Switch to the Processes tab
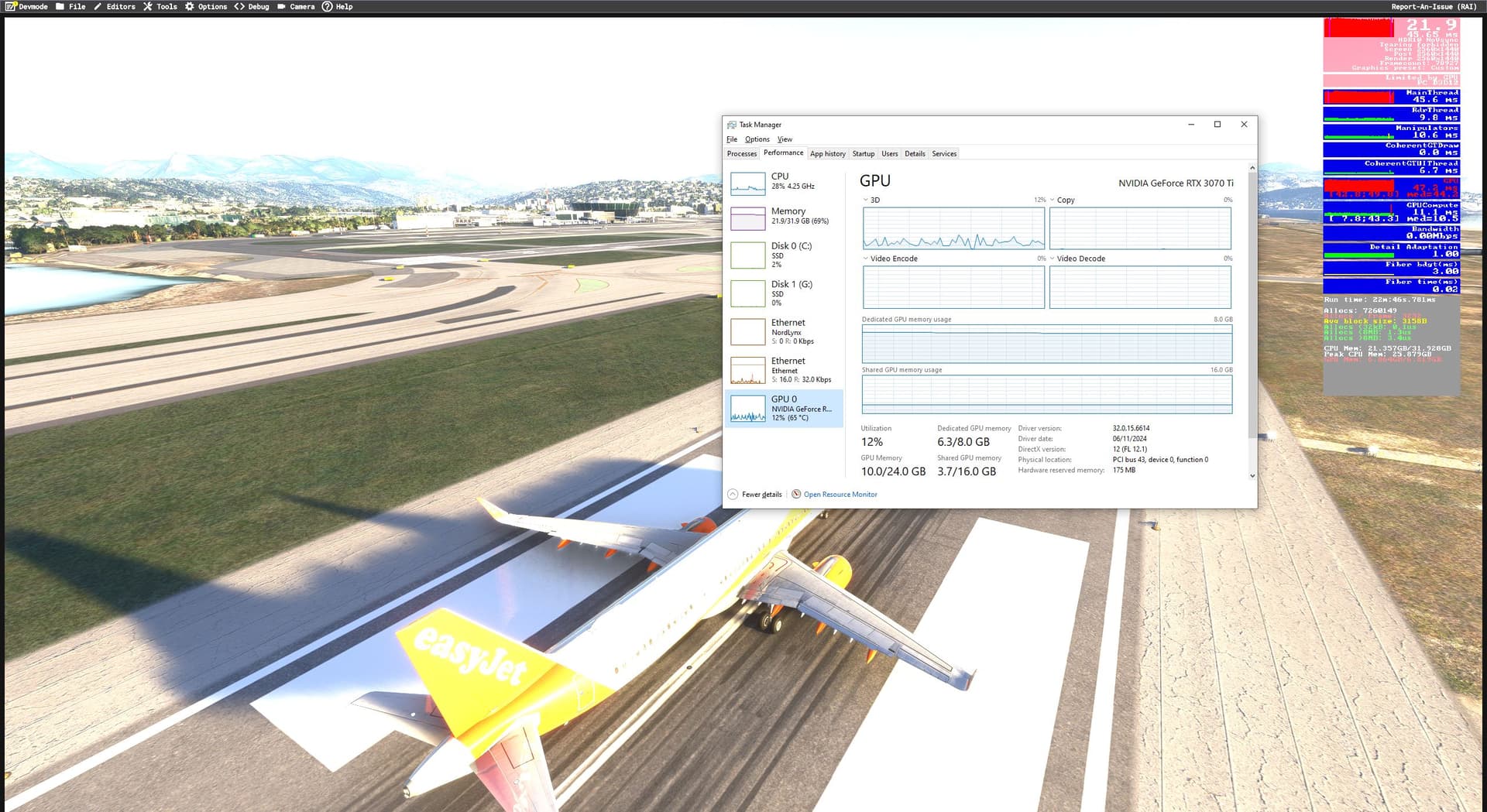The image size is (1487, 812). tap(742, 154)
